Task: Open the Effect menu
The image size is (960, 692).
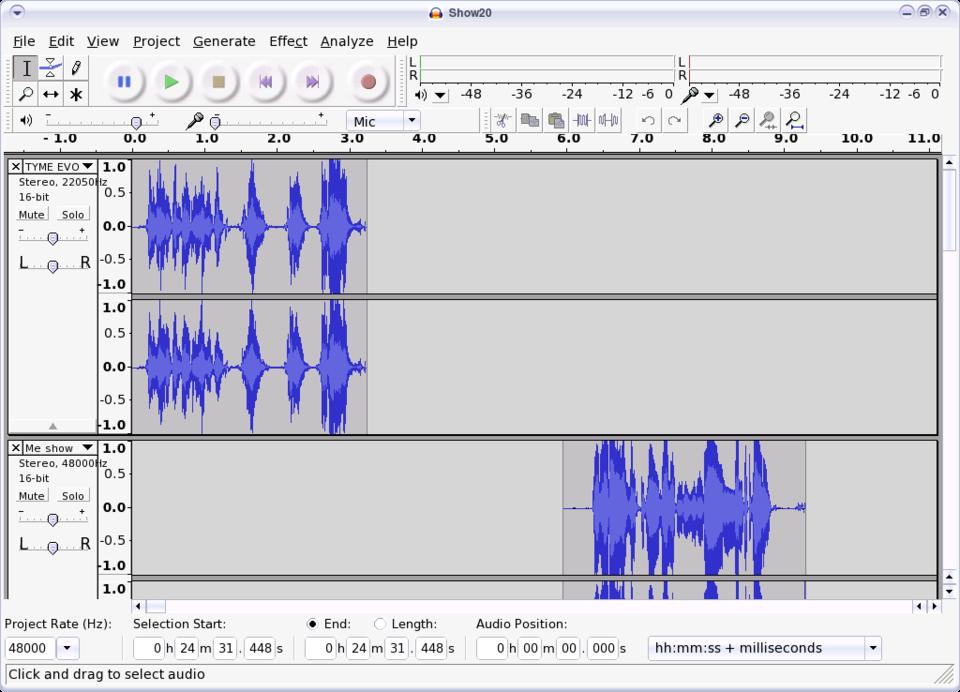Action: [287, 41]
